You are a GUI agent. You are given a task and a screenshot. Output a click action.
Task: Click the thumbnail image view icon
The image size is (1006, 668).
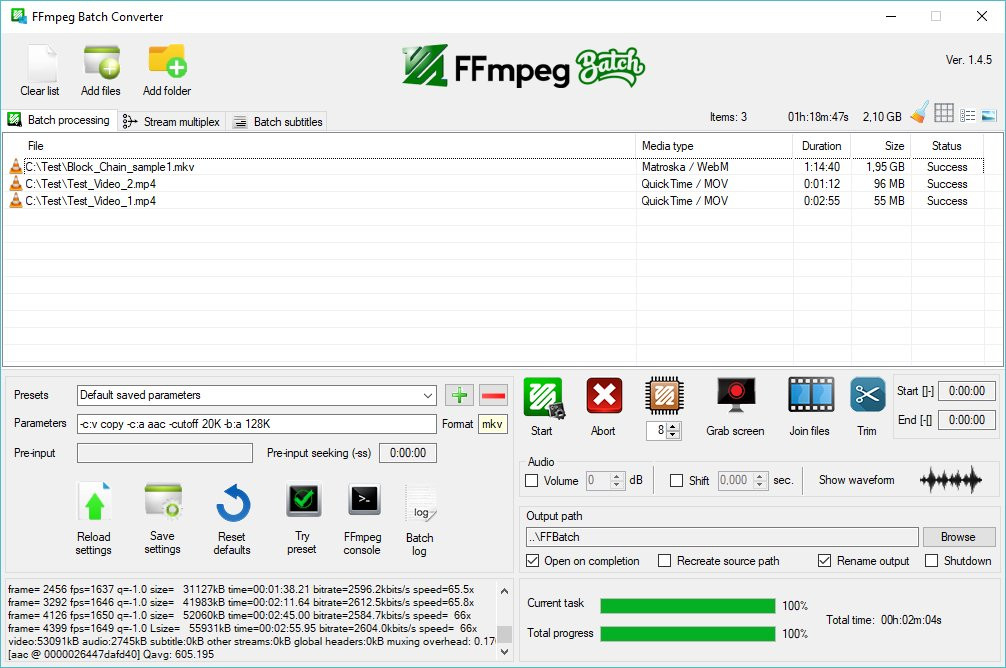click(x=989, y=116)
